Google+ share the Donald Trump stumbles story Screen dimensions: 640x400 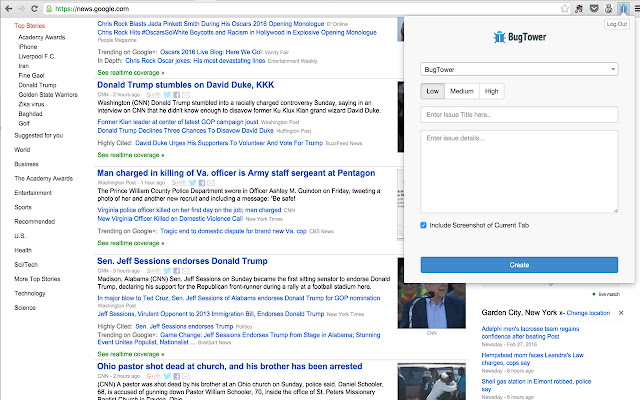coord(153,95)
